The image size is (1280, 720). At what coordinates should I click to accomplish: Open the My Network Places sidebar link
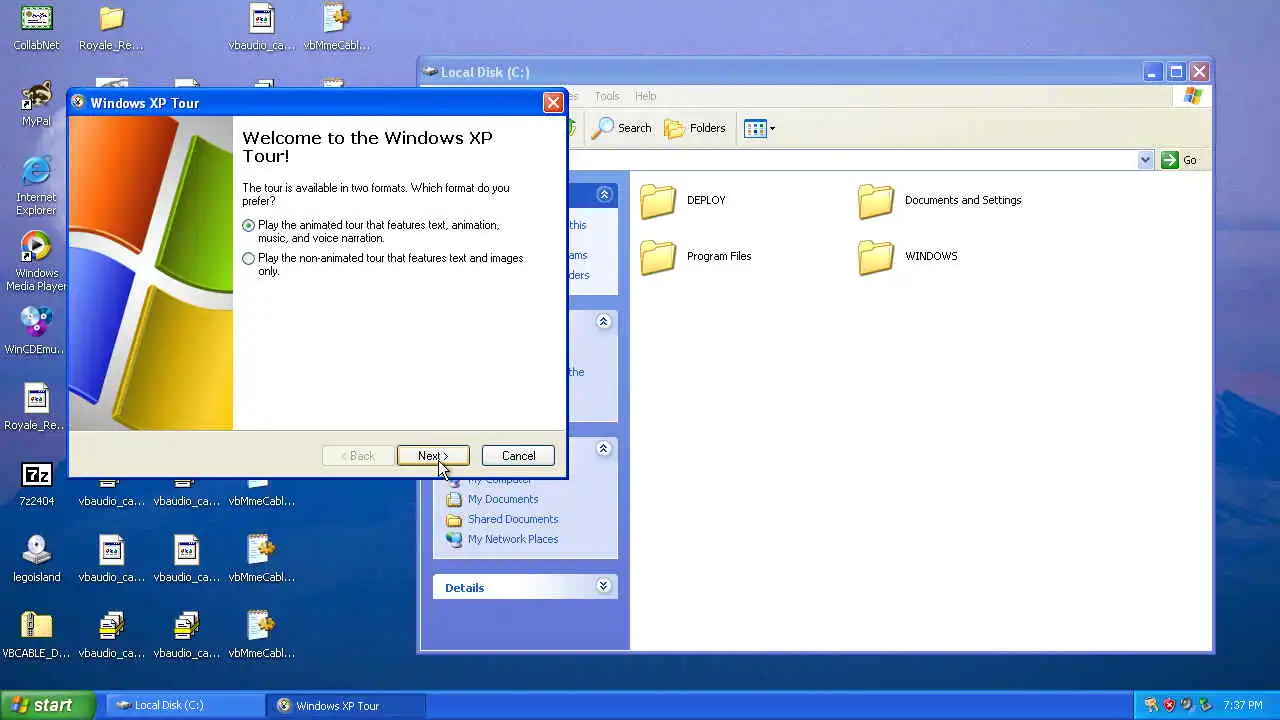[x=512, y=539]
